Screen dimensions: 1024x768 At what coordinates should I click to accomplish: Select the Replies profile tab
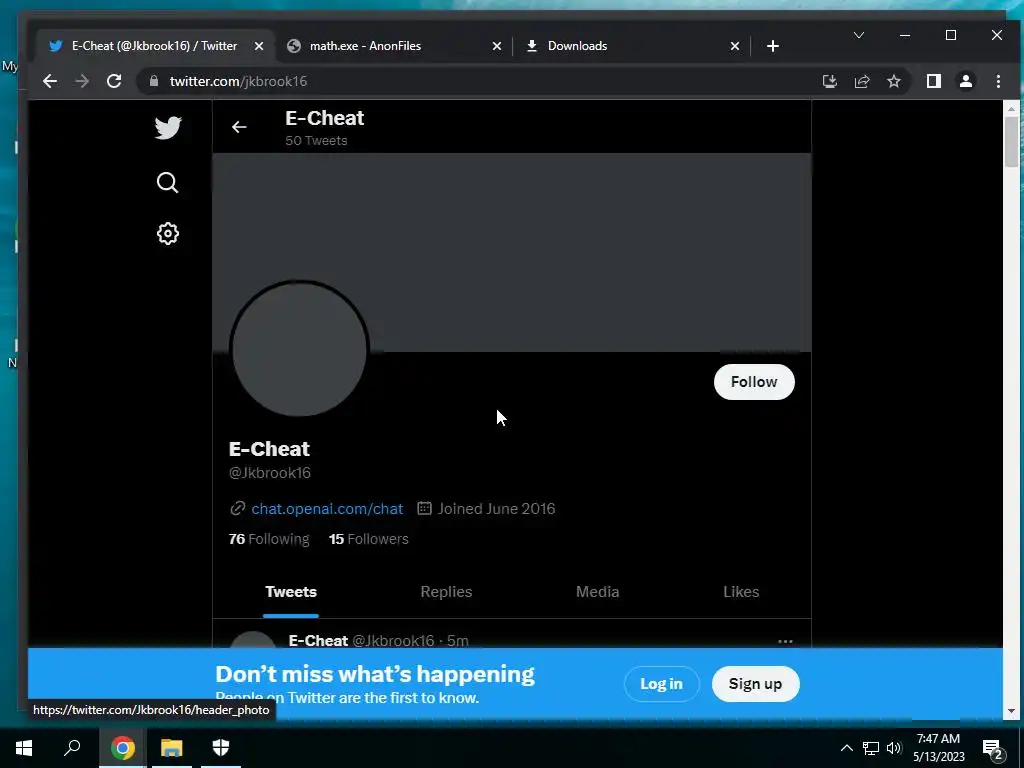click(x=446, y=592)
